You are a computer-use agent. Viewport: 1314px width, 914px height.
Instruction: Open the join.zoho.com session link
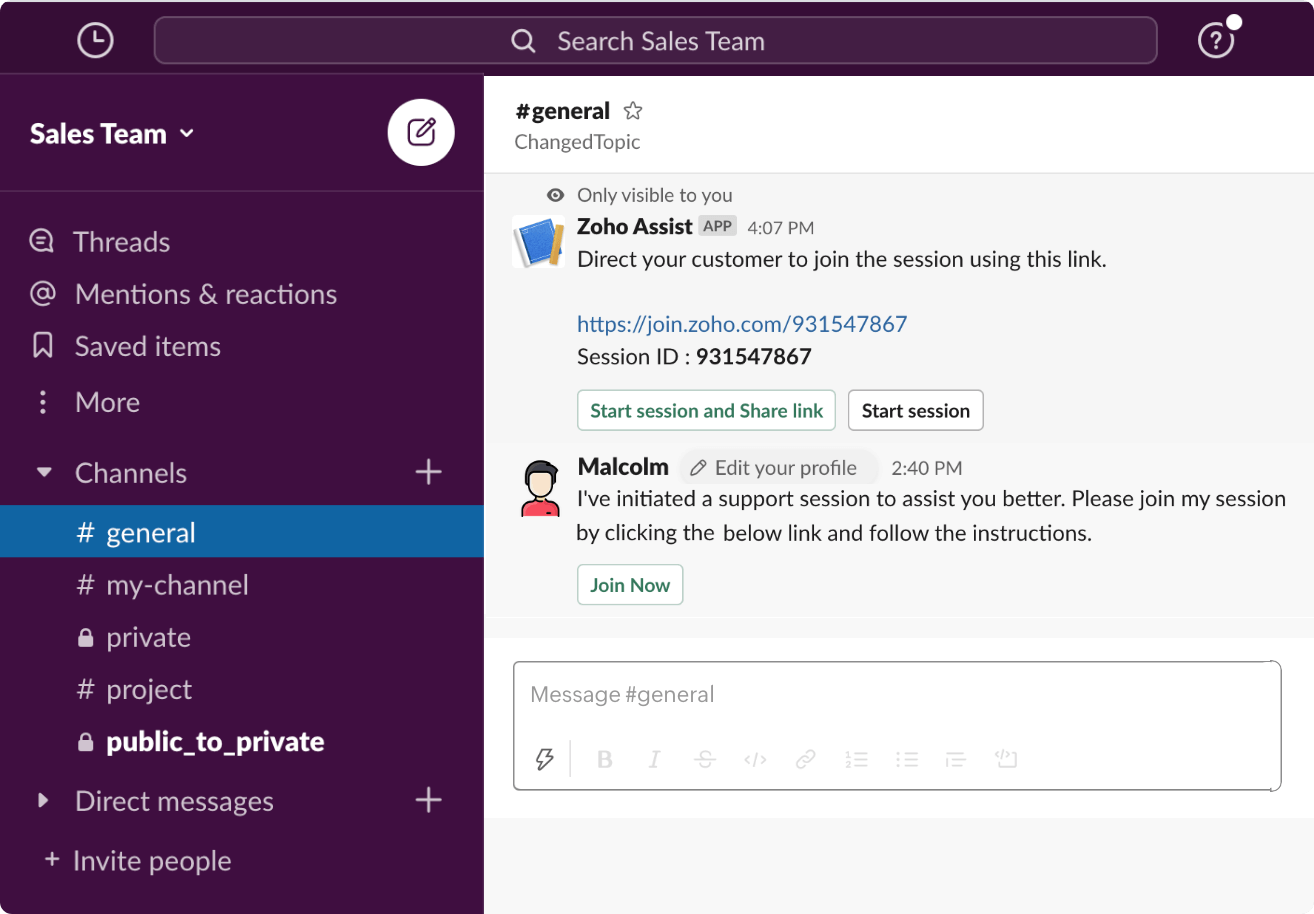click(x=741, y=323)
